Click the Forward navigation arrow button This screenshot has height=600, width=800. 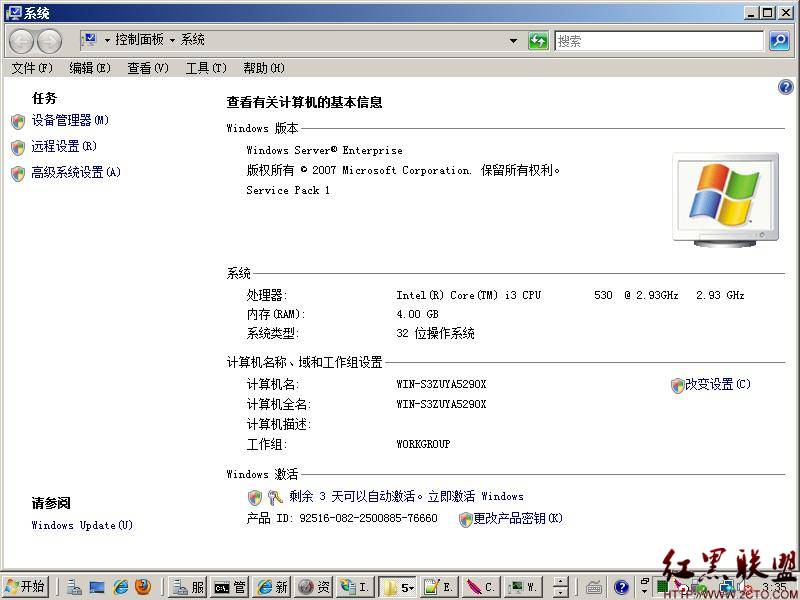click(49, 41)
